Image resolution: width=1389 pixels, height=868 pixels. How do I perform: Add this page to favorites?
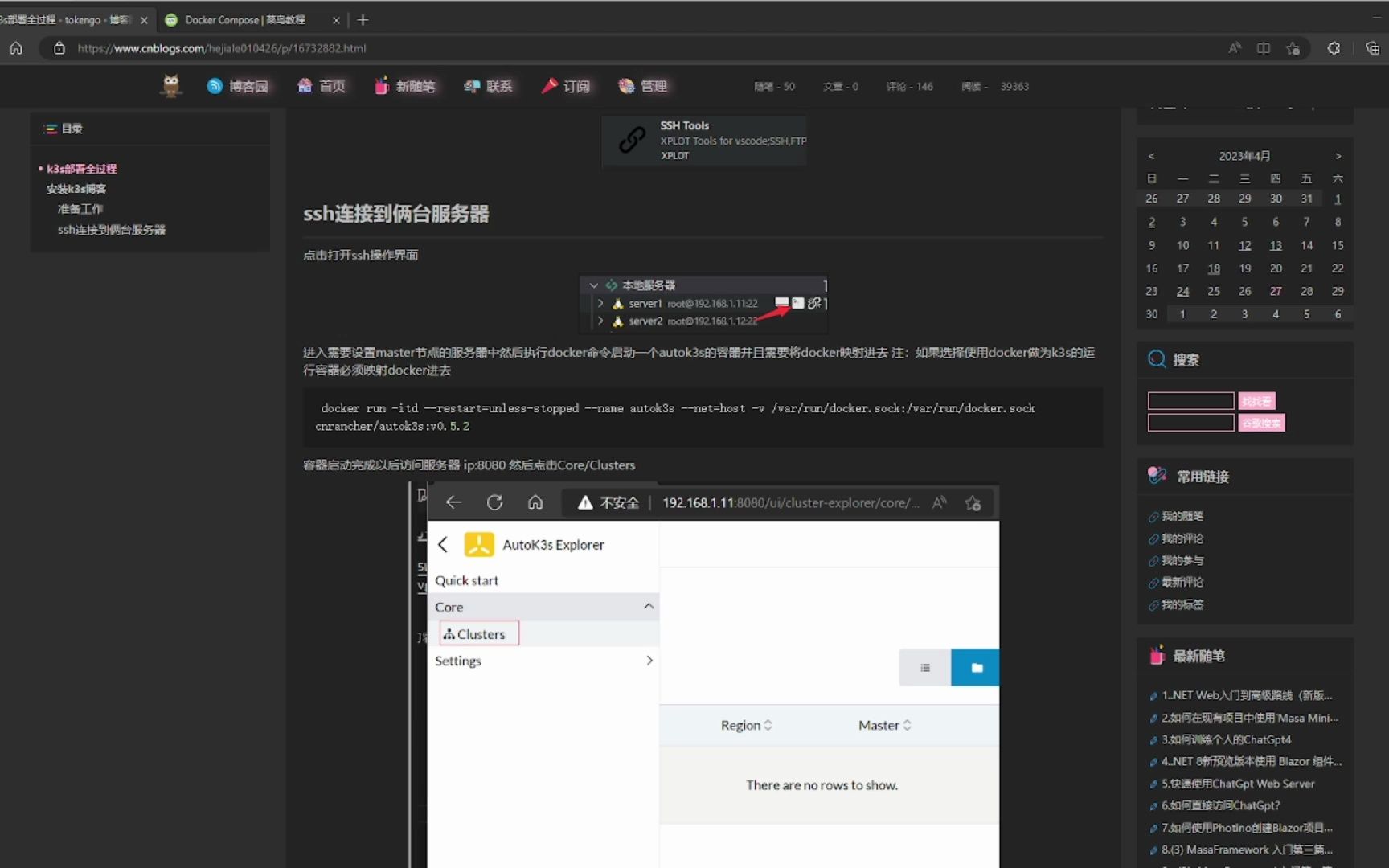click(1293, 48)
